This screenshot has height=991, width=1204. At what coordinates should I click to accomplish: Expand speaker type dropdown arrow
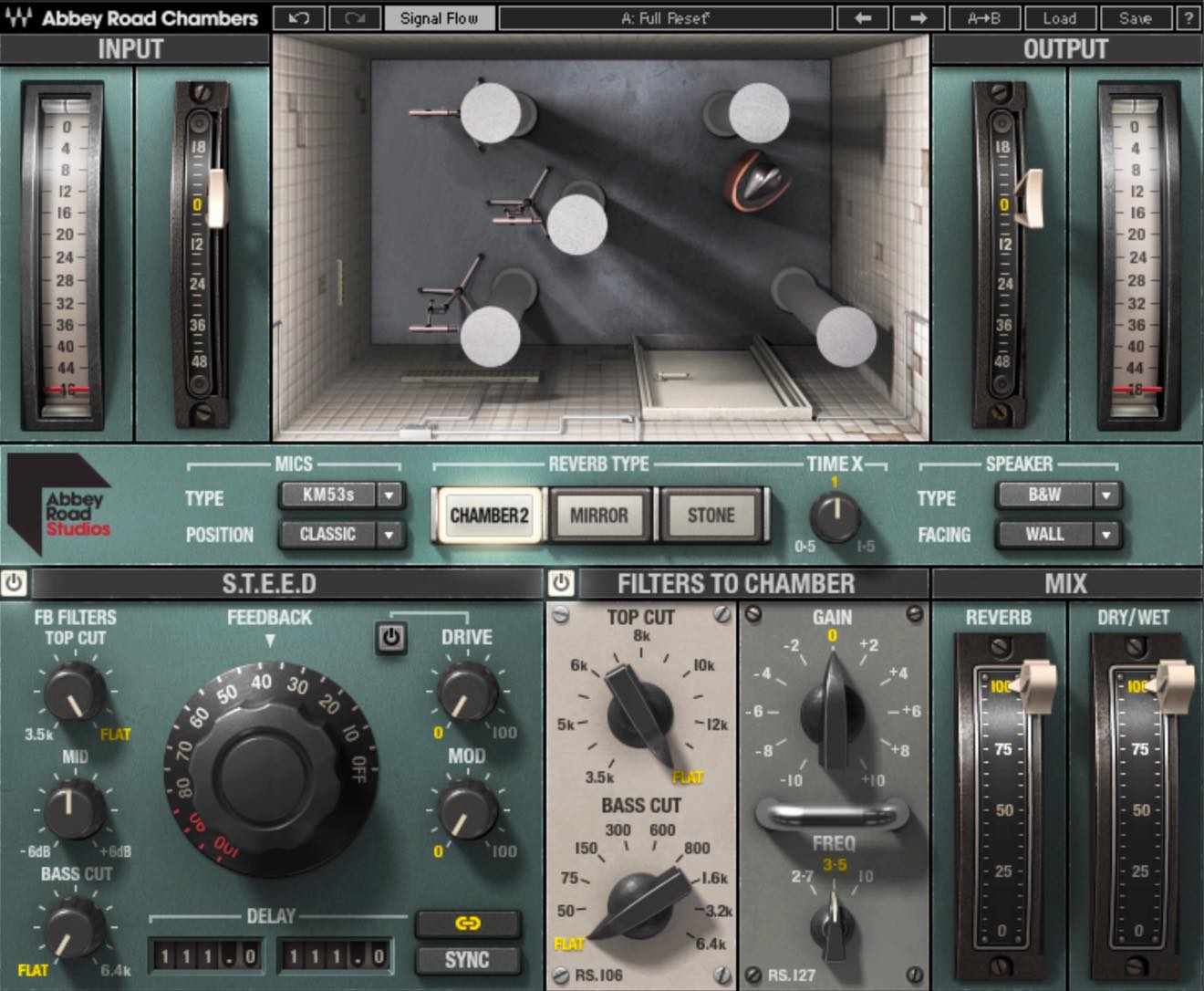click(x=1107, y=495)
